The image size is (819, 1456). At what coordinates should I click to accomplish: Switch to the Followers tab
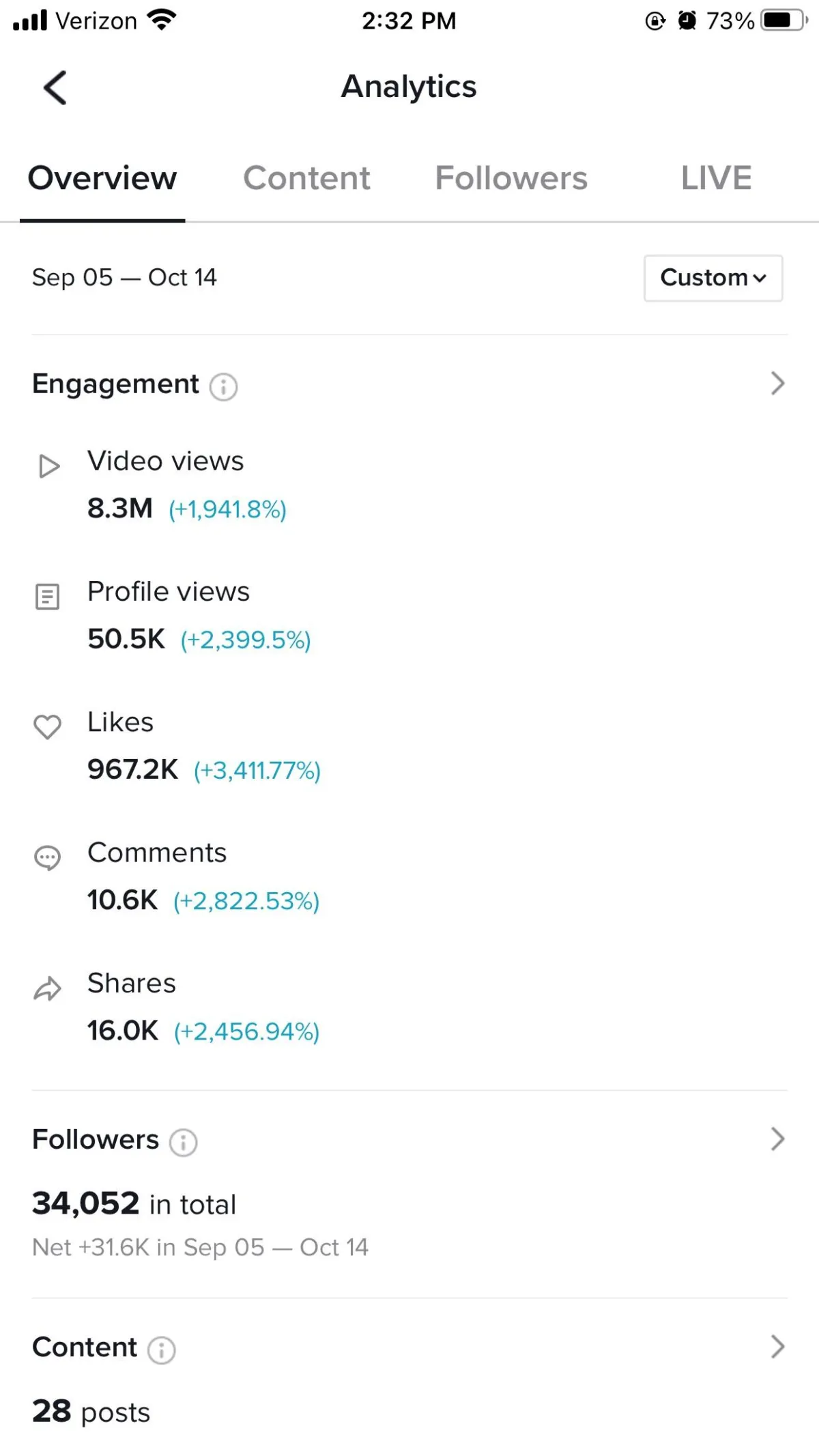click(x=511, y=178)
